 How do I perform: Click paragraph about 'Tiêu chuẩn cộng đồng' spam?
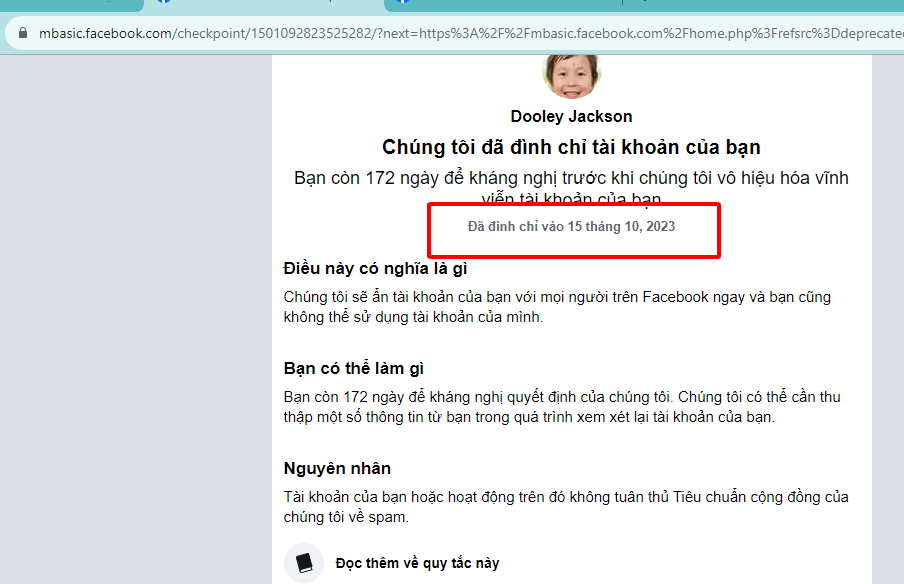pyautogui.click(x=566, y=507)
